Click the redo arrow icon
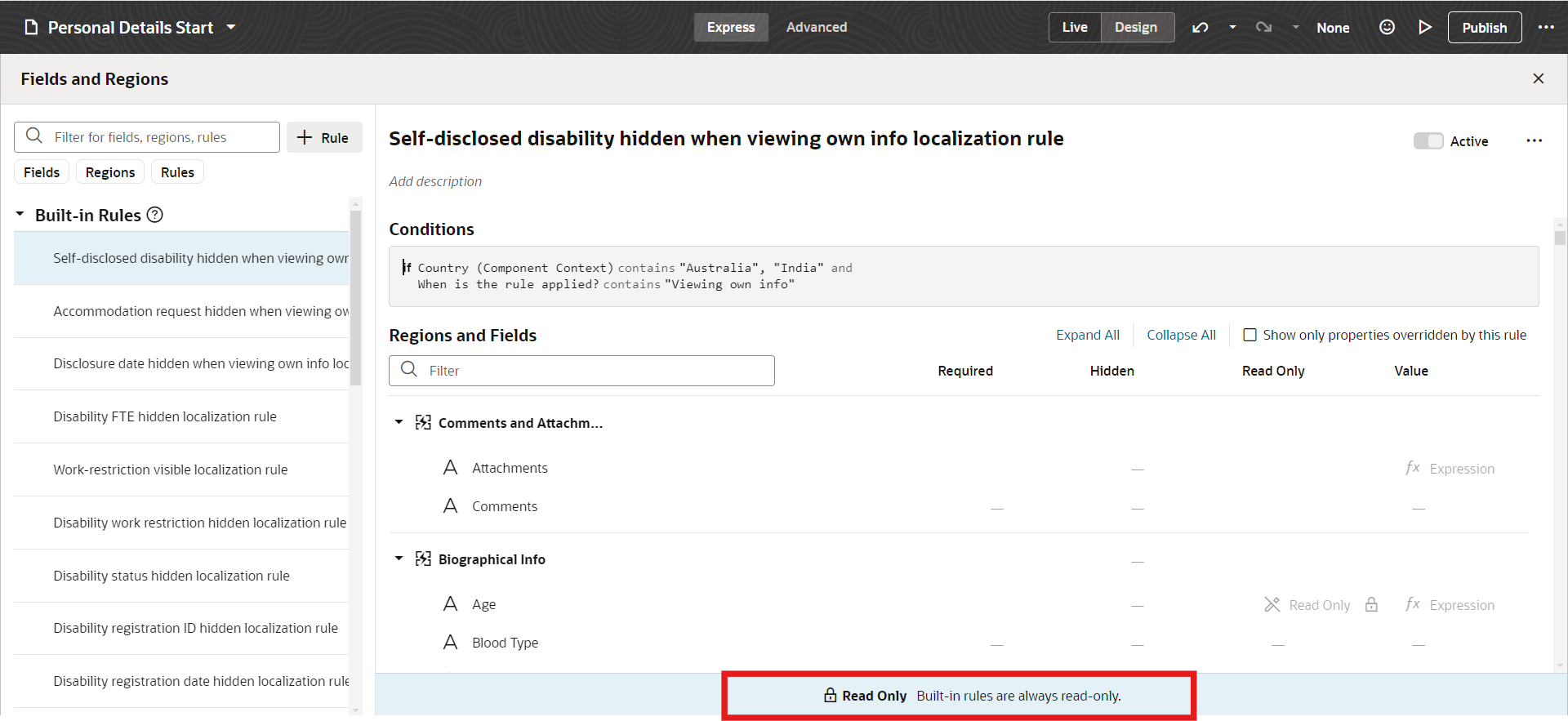Screen dimensions: 1568x721 [1263, 27]
